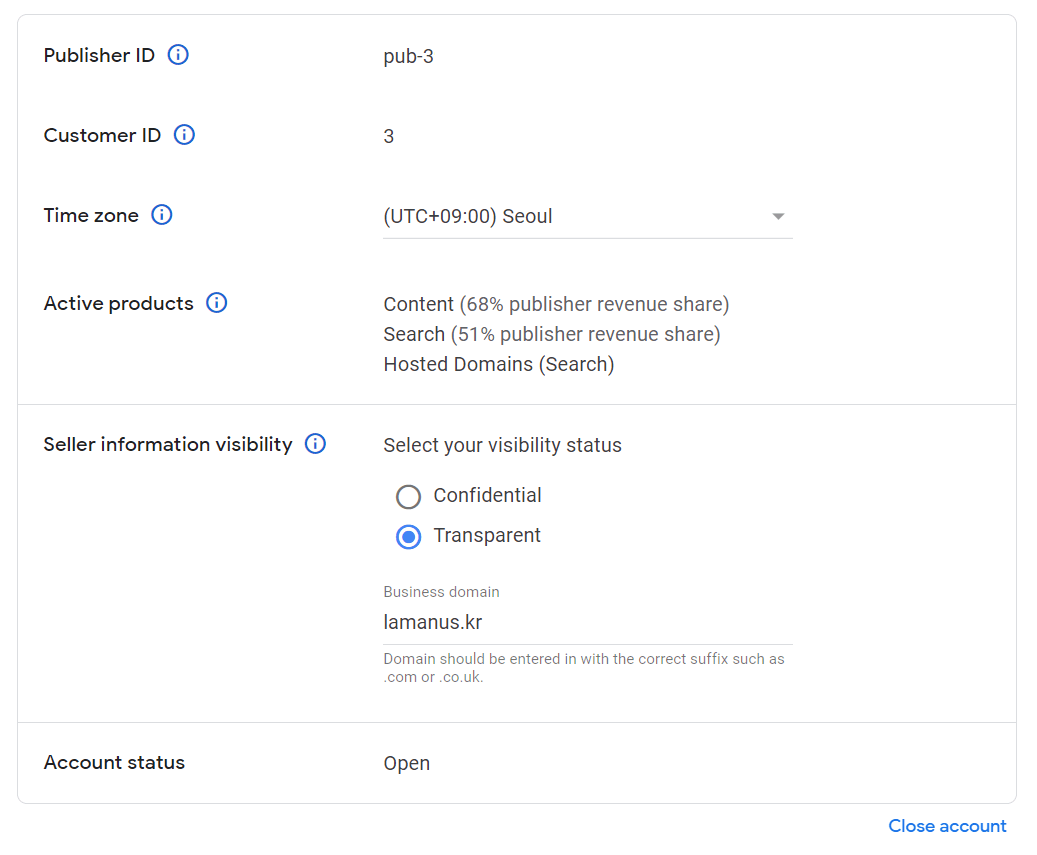Select the Transparent radio button
This screenshot has height=855, width=1037.
click(408, 536)
